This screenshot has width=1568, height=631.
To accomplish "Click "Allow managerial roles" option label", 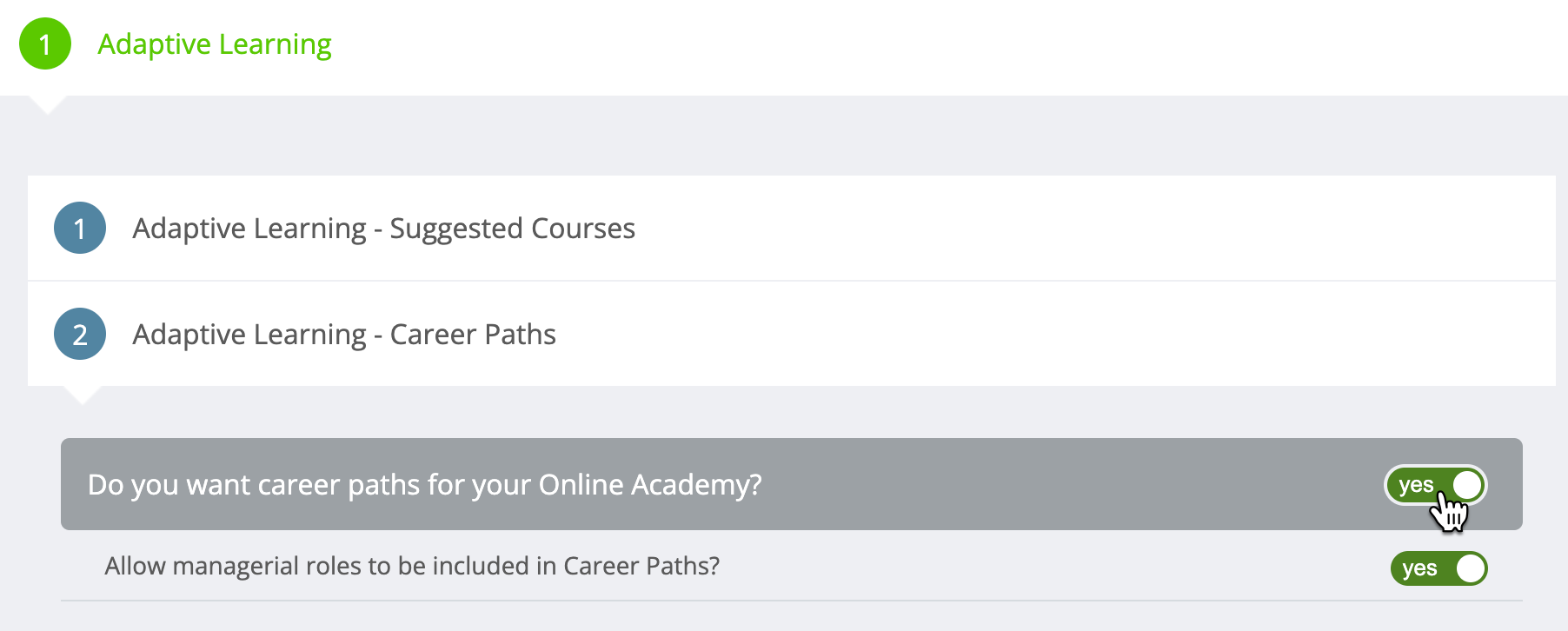I will (412, 566).
